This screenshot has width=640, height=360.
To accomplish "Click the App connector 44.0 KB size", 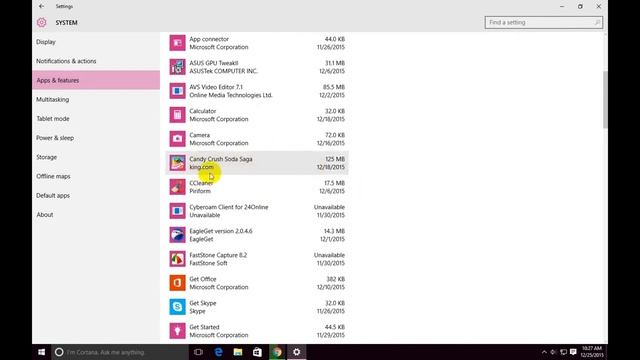I will click(x=335, y=39).
